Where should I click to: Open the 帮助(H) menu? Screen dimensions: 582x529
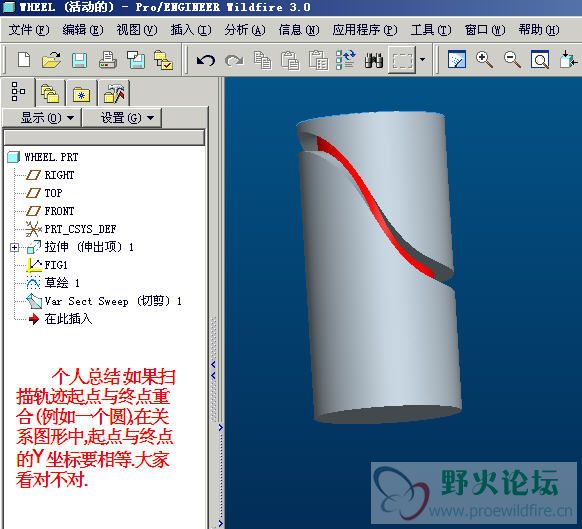(x=539, y=30)
